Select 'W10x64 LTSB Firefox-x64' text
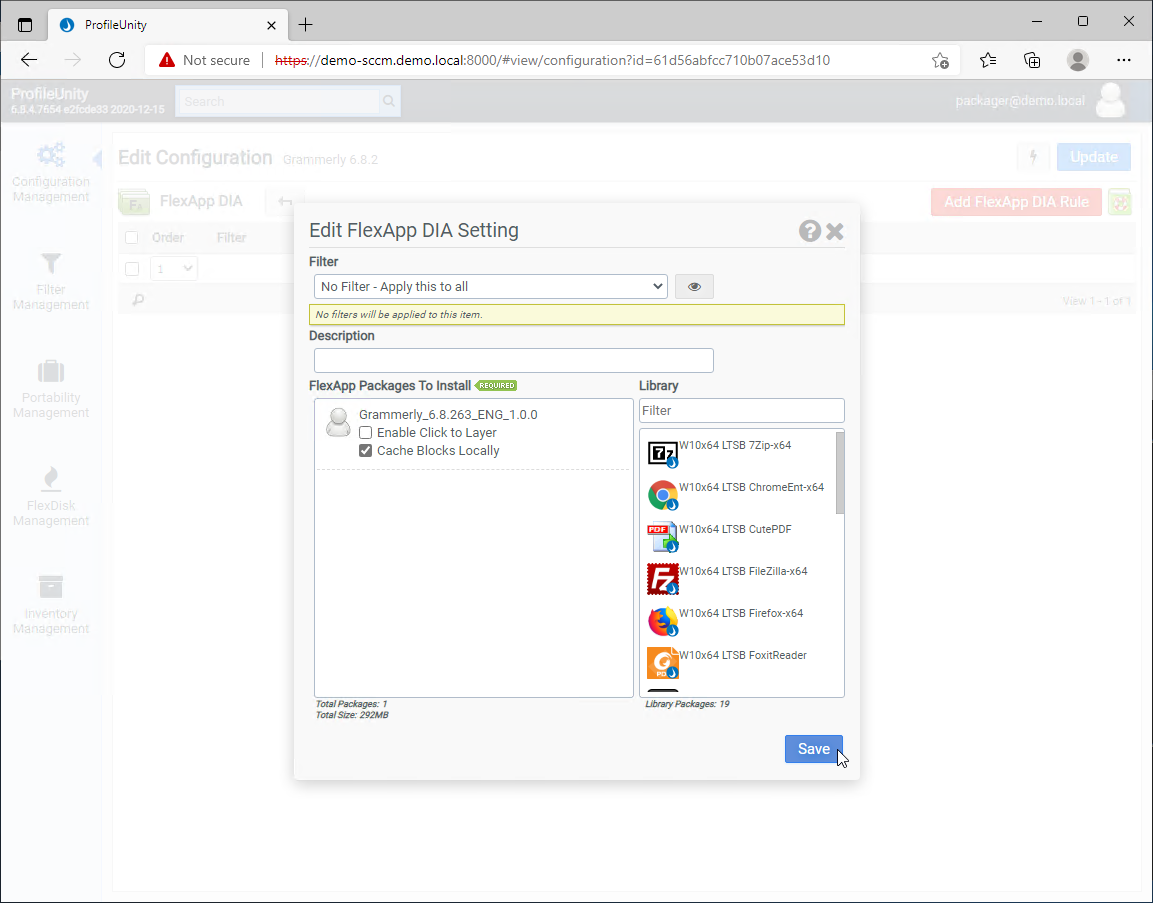The image size is (1153, 903). [x=740, y=613]
